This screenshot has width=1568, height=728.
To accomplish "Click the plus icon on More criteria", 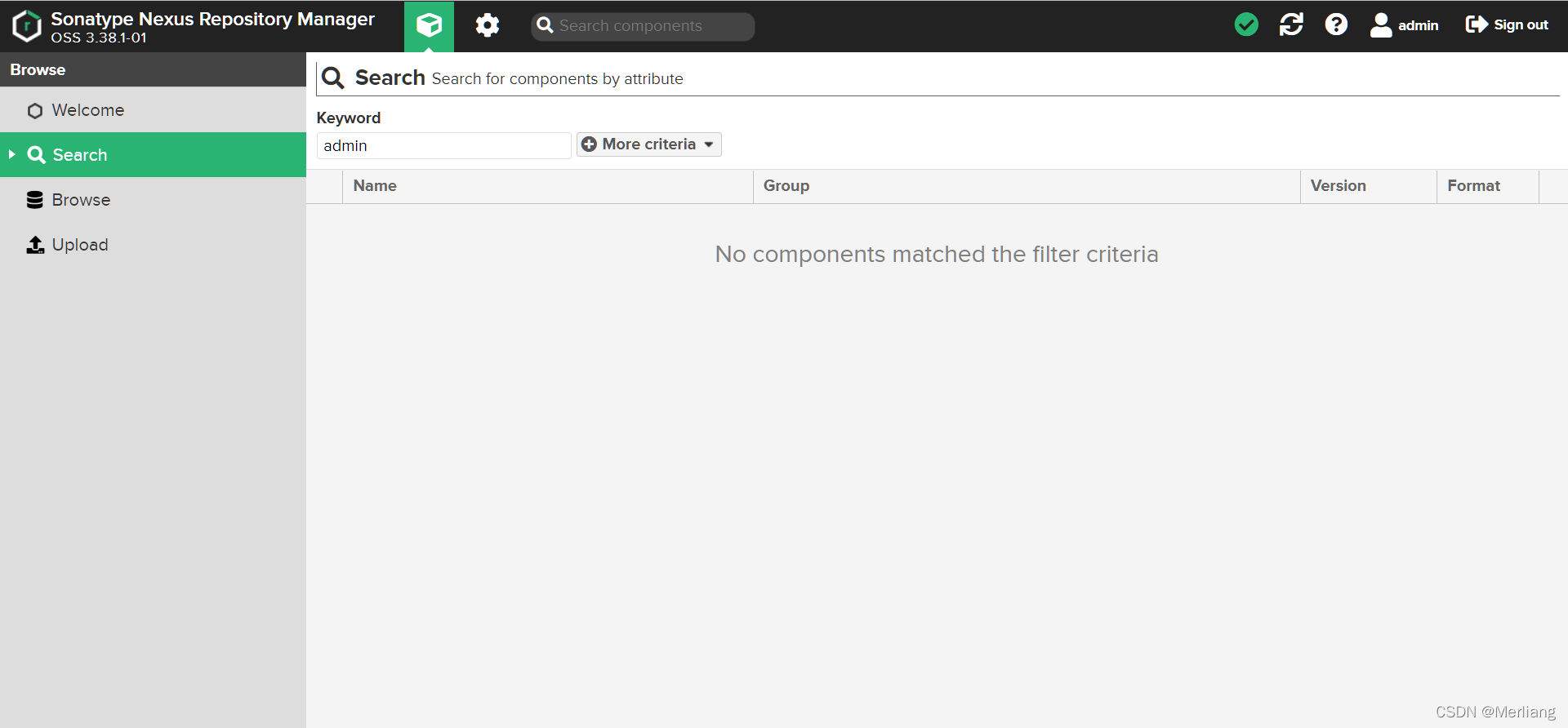I will 589,144.
